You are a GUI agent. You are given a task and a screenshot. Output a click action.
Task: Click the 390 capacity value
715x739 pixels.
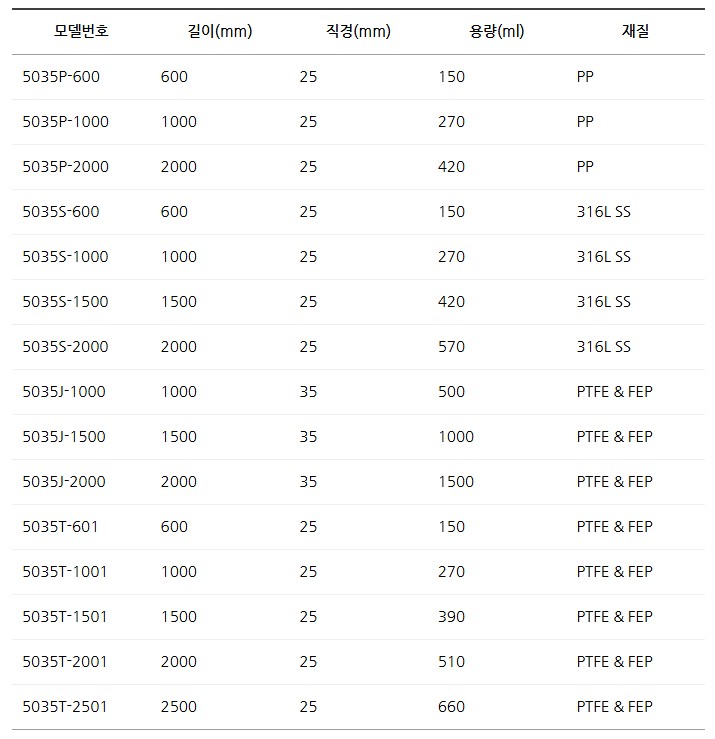[451, 617]
